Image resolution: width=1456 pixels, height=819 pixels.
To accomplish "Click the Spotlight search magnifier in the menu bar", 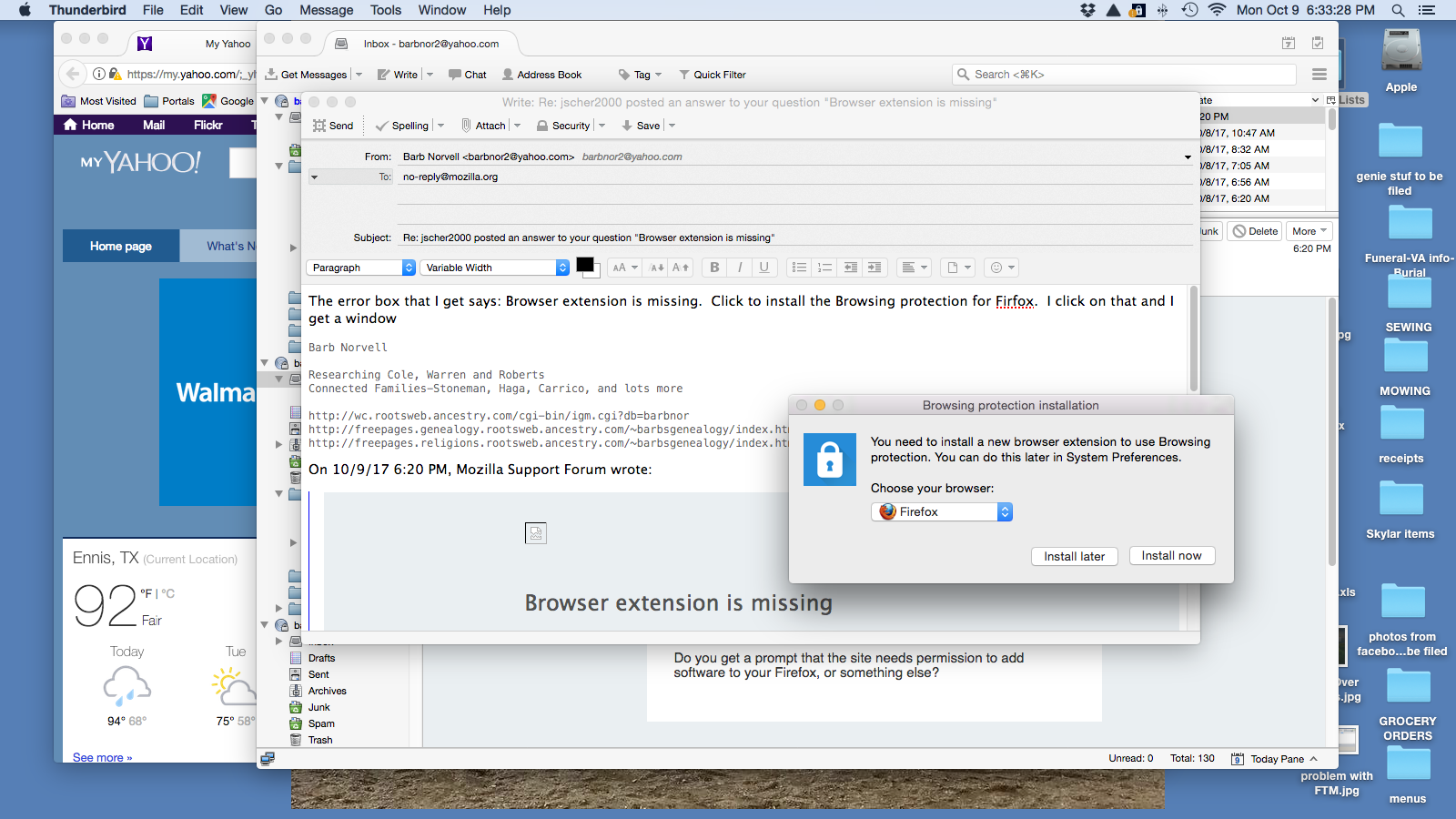I will pyautogui.click(x=1398, y=10).
